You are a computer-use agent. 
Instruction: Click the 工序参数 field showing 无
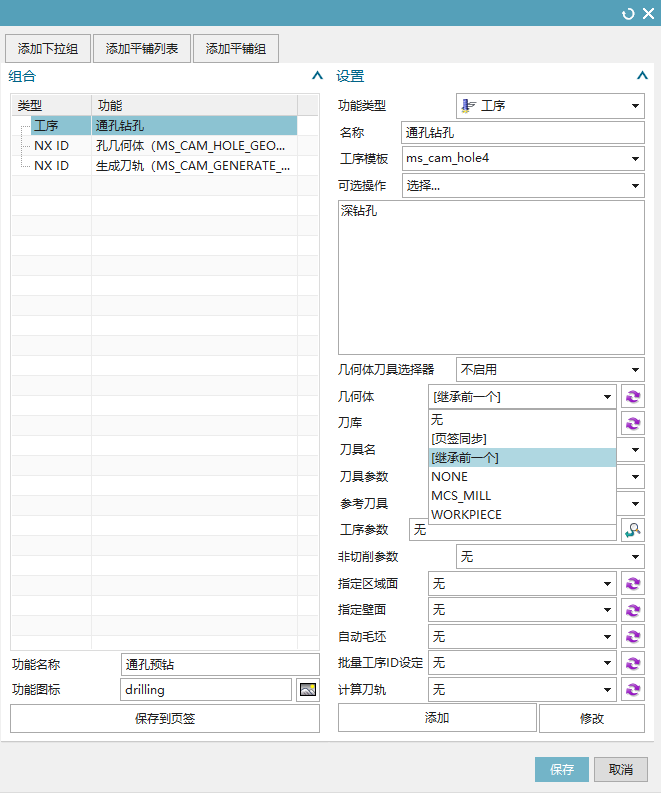(512, 530)
